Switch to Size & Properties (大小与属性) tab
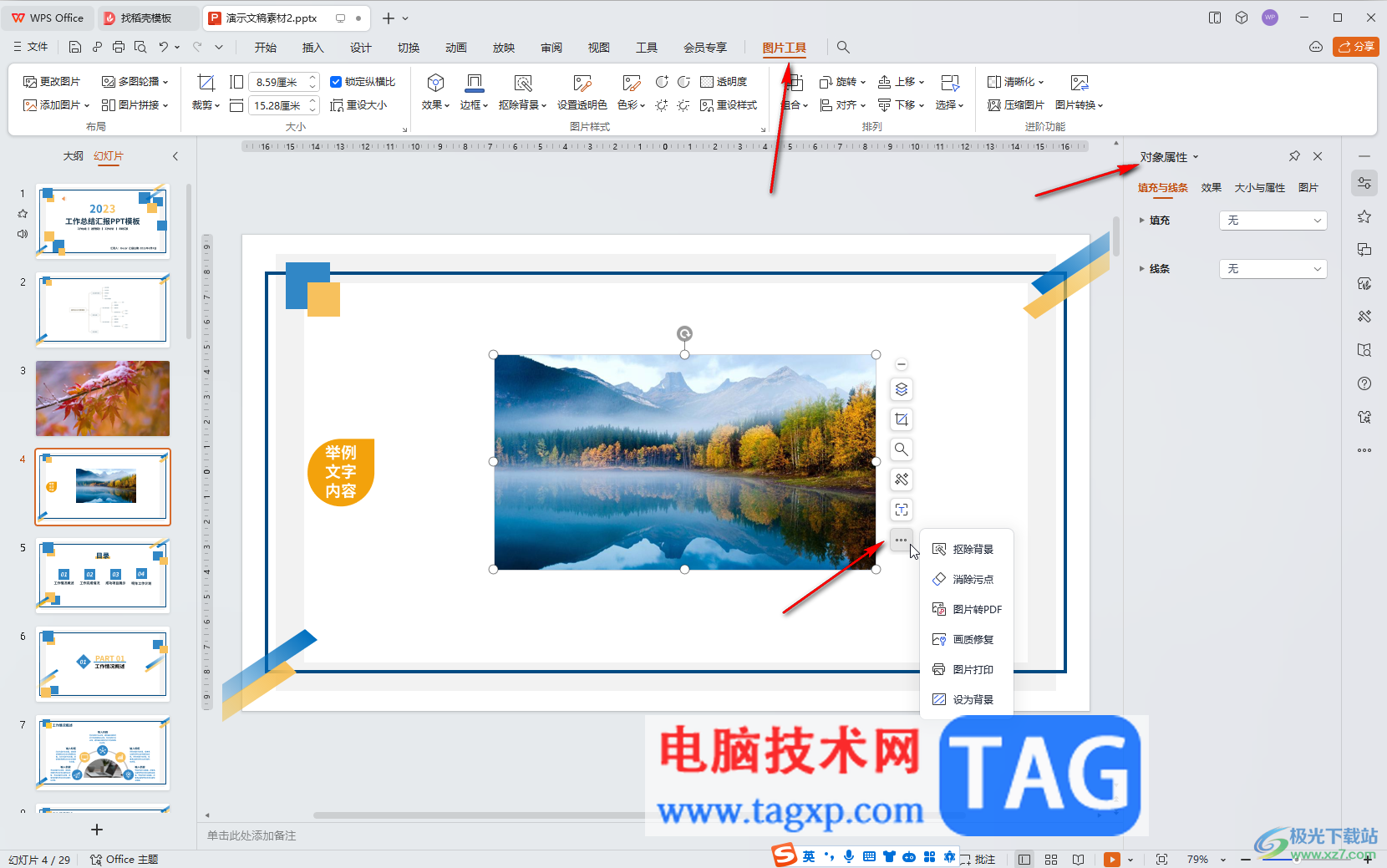 (1260, 188)
